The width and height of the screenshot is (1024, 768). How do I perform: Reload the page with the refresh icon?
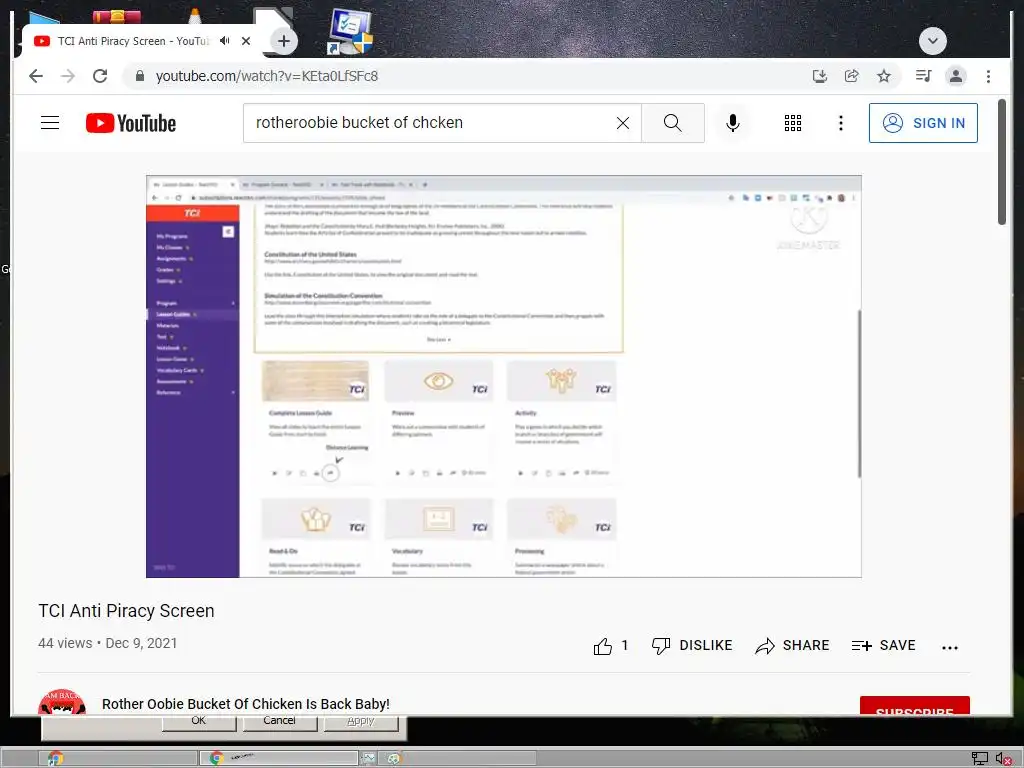point(100,76)
